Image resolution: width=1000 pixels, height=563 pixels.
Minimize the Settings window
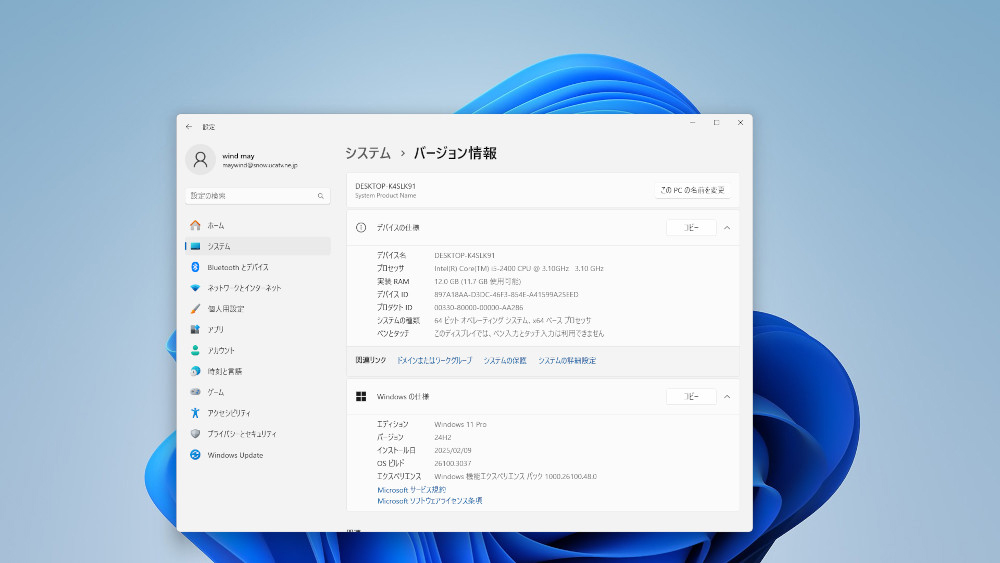[693, 122]
